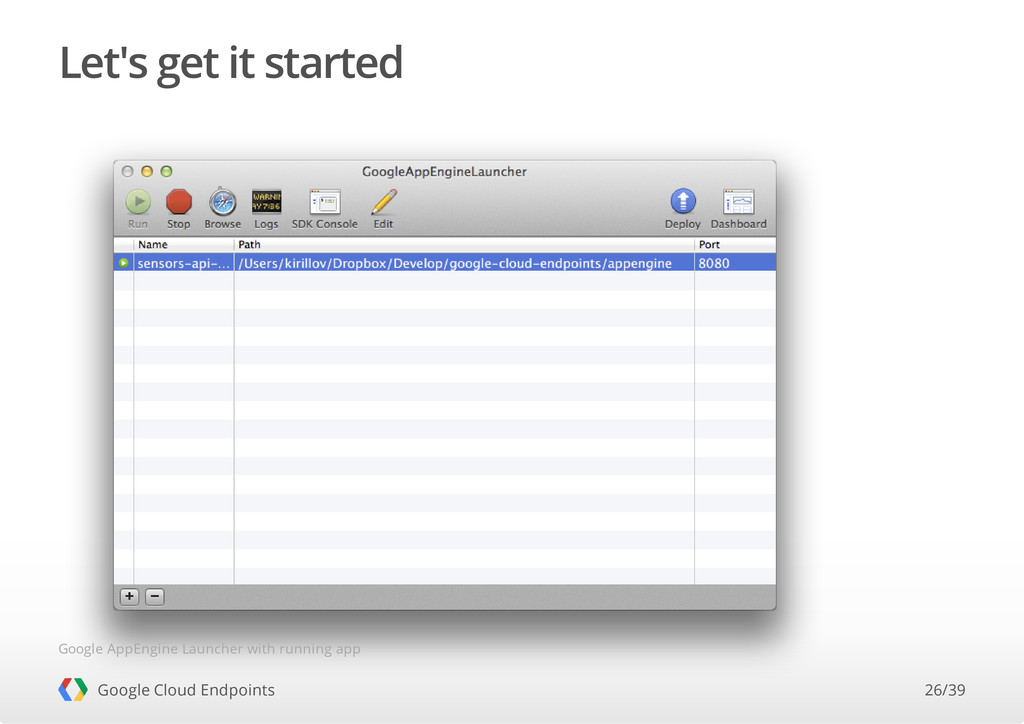Image resolution: width=1024 pixels, height=724 pixels.
Task: Click the slide counter 26/39
Action: (944, 690)
